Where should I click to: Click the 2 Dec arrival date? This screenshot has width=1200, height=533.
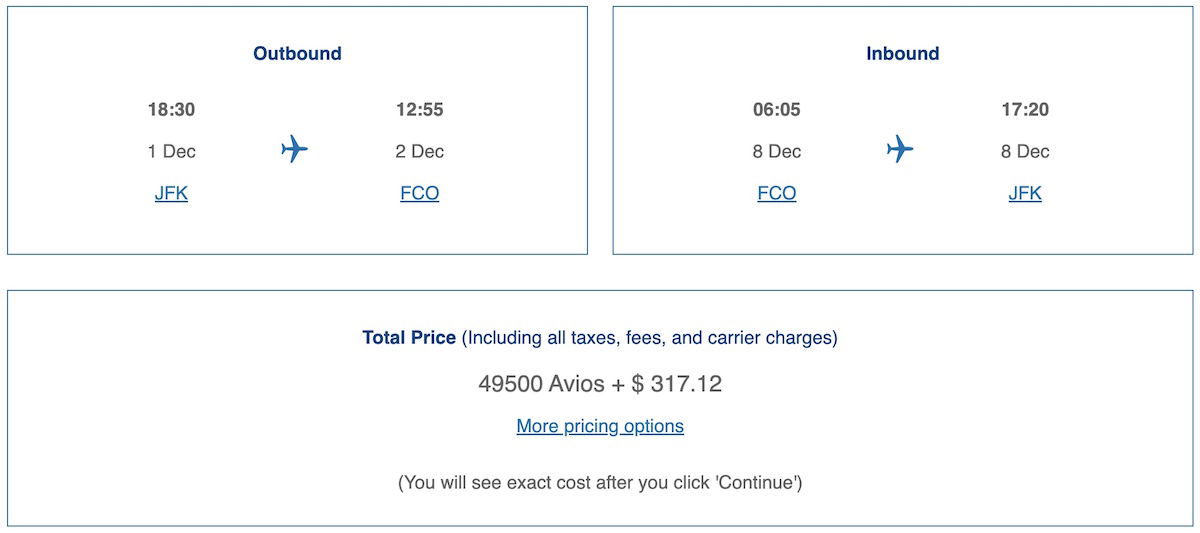[419, 151]
